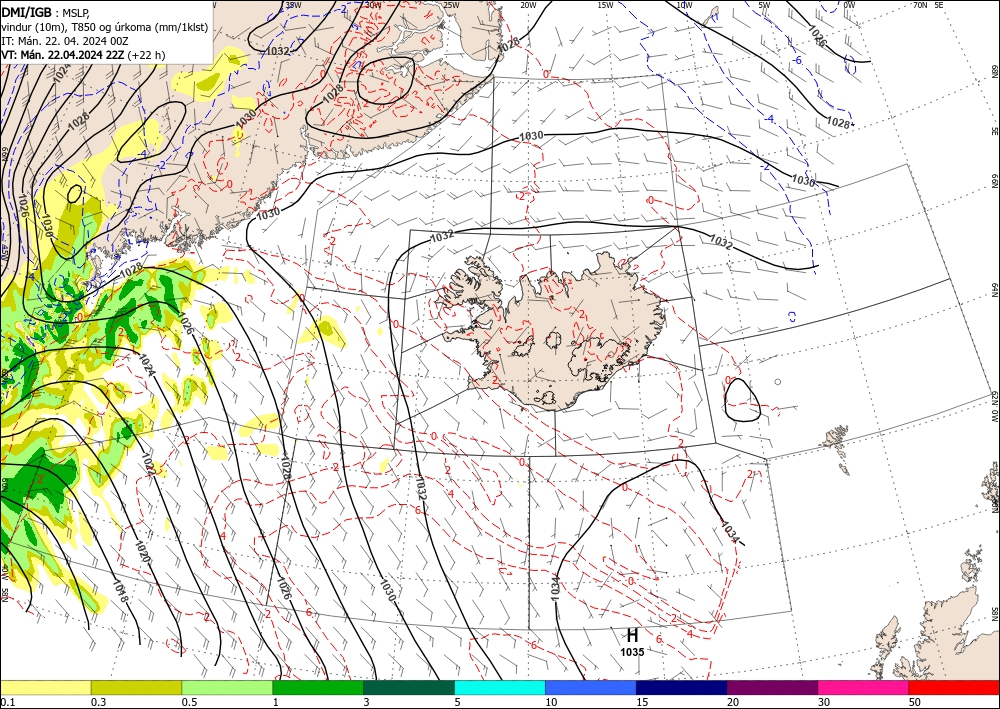Image resolution: width=1000 pixels, height=709 pixels.
Task: Click the red 50+ legend swatch
Action: [954, 687]
